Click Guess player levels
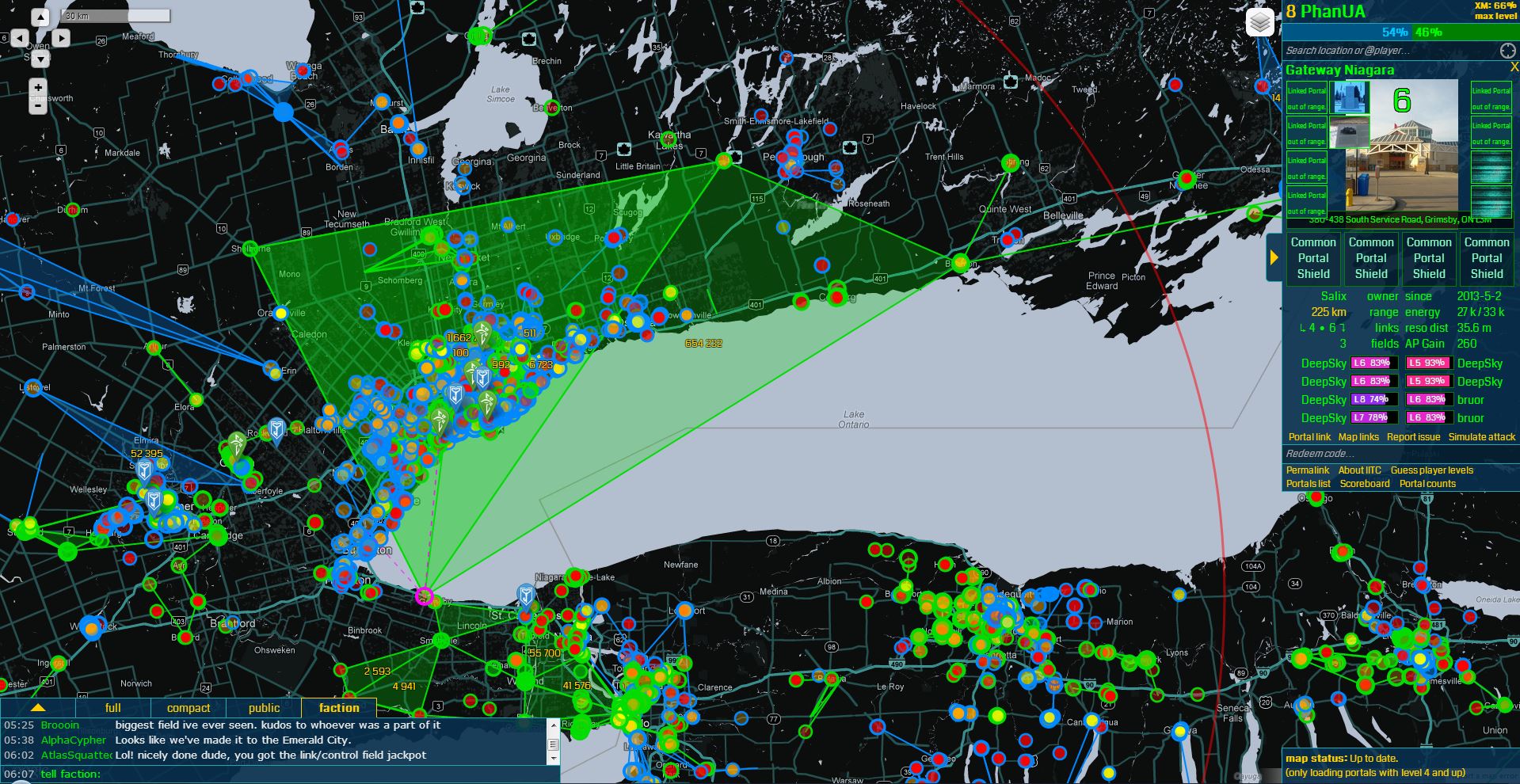This screenshot has height=784, width=1520. (x=1432, y=470)
